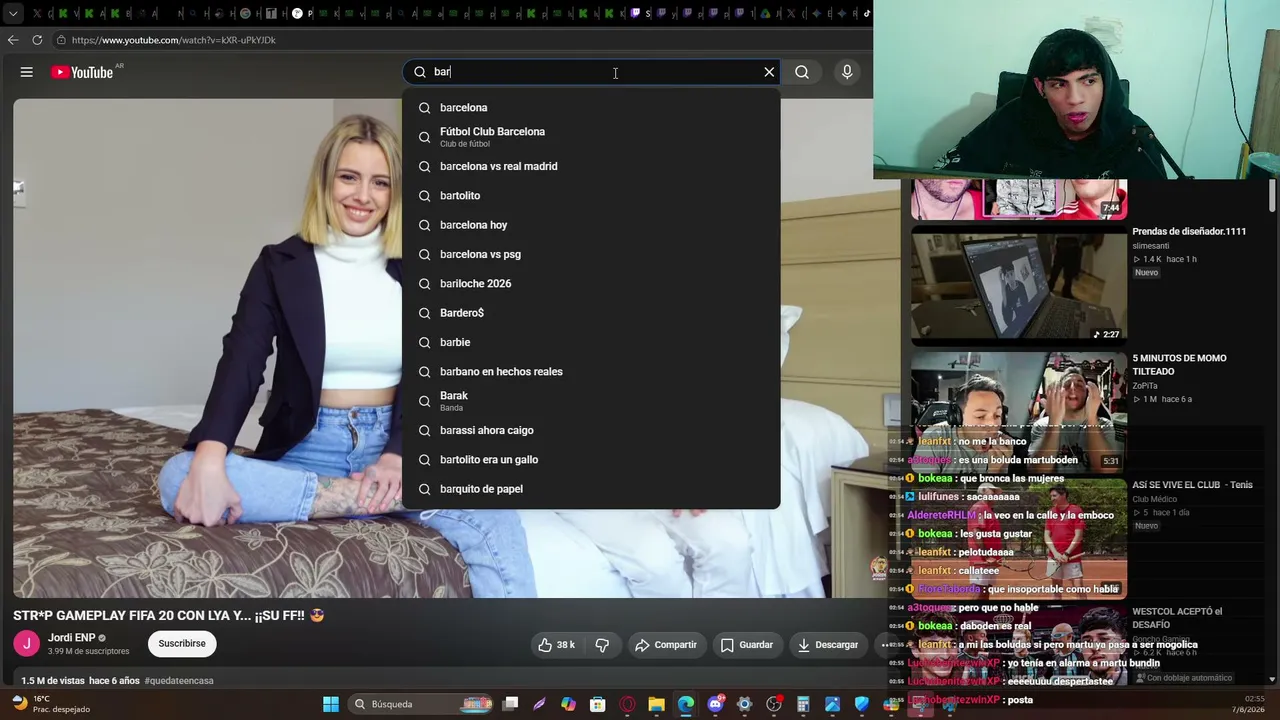Open the weather widget showing 16°C
The height and width of the screenshot is (720, 1280).
pyautogui.click(x=51, y=704)
